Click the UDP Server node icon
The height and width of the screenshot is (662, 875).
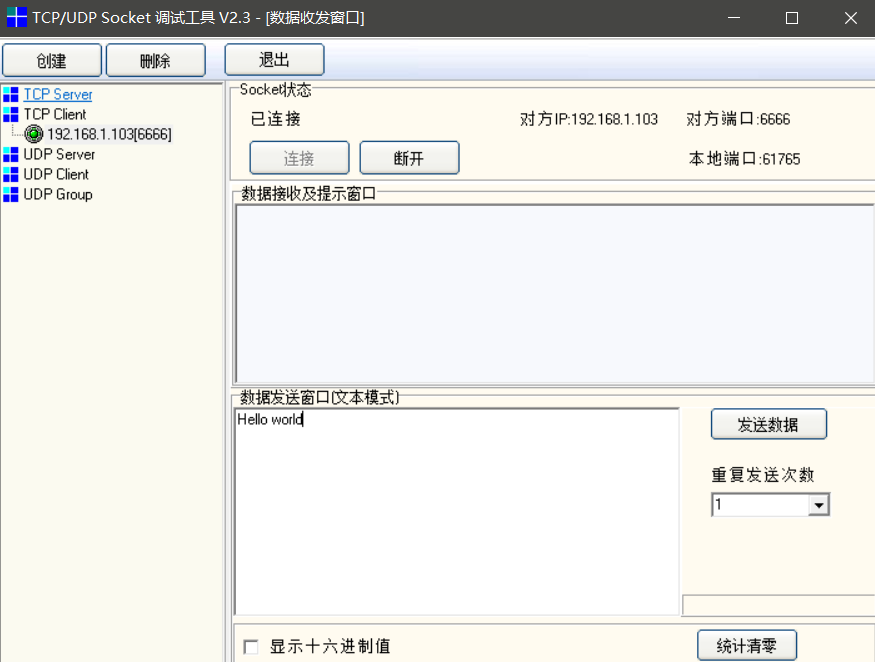(13, 154)
